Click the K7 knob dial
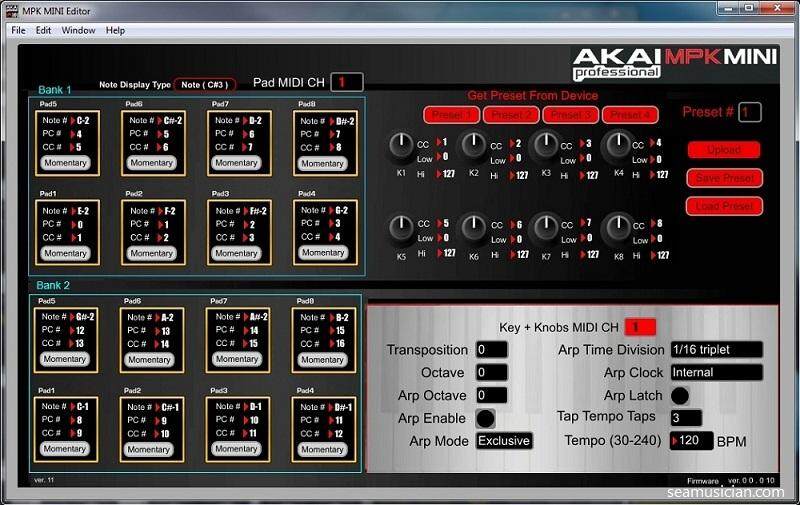 (546, 228)
